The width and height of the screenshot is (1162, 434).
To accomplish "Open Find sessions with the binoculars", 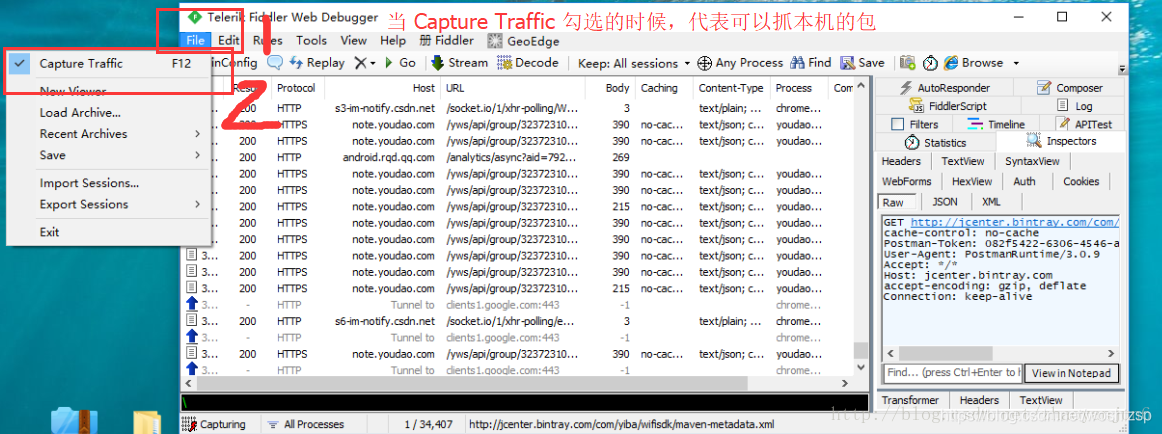I will click(811, 63).
